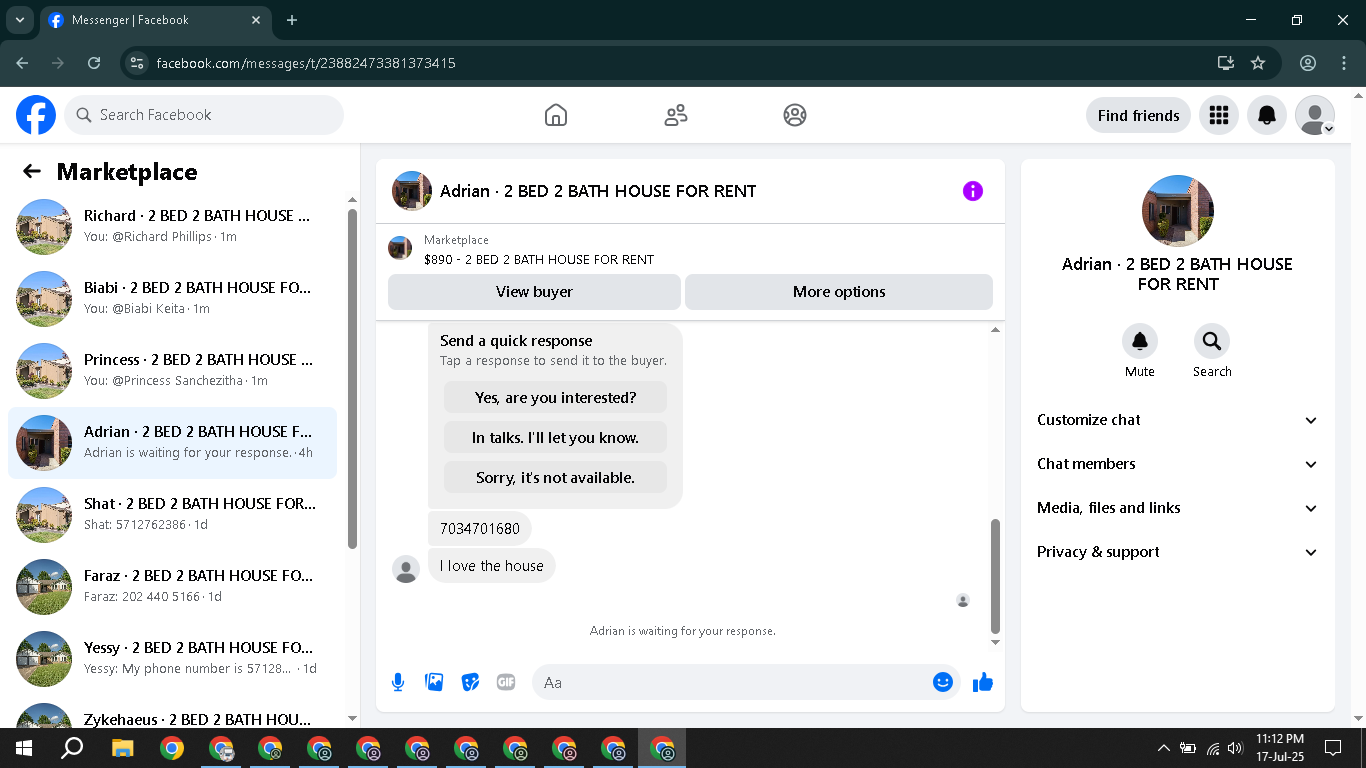Viewport: 1366px width, 768px height.
Task: Click the large listing photo in info panel
Action: pyautogui.click(x=1178, y=211)
